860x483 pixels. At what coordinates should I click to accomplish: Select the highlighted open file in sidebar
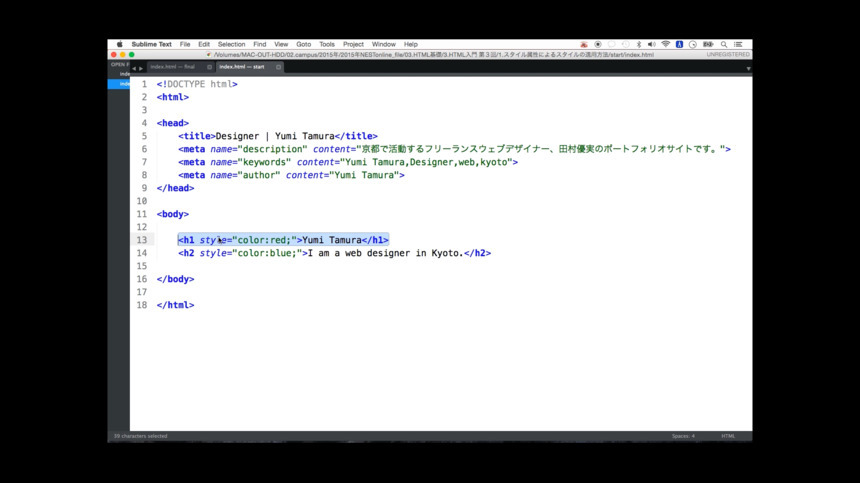[119, 84]
